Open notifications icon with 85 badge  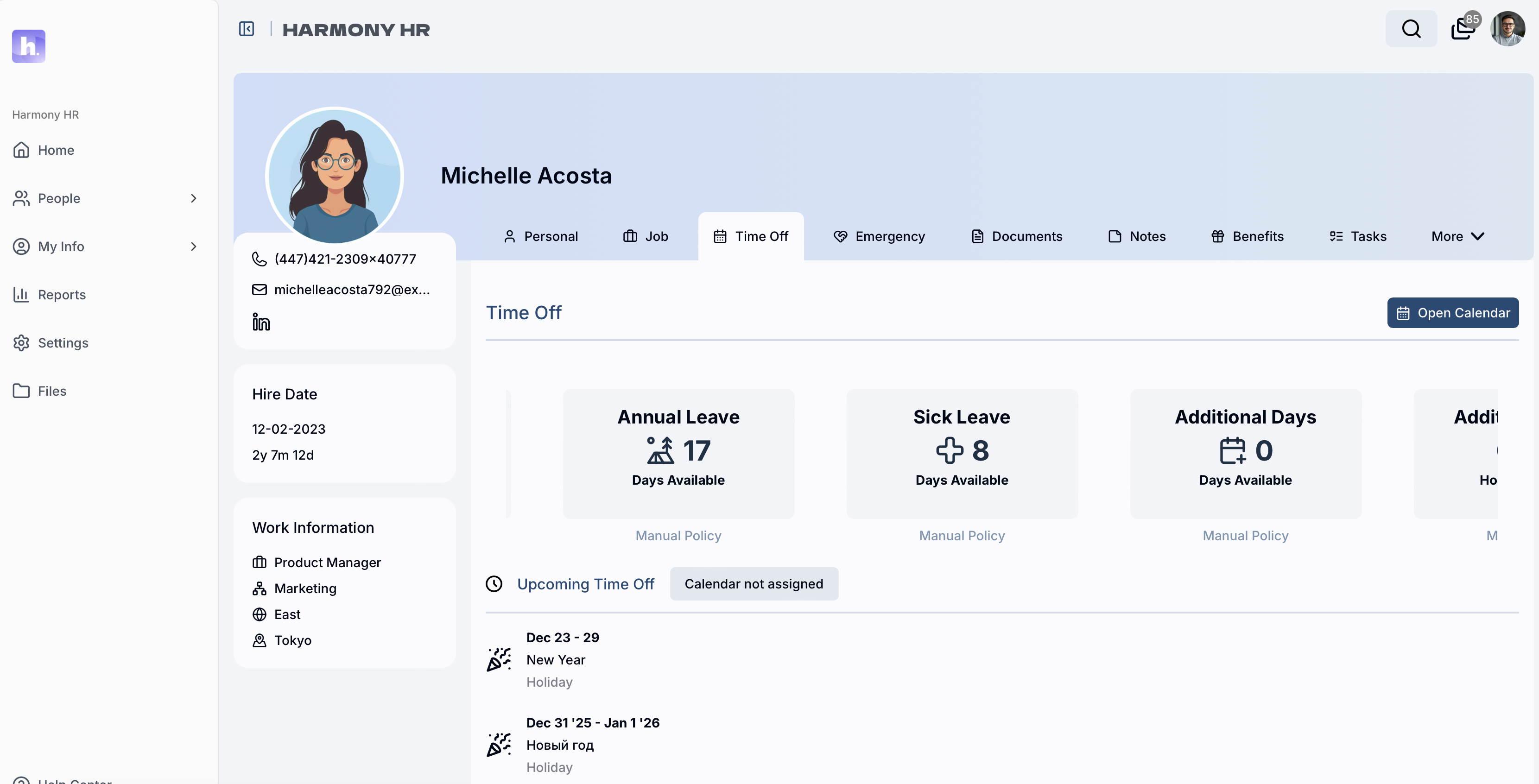(1463, 29)
